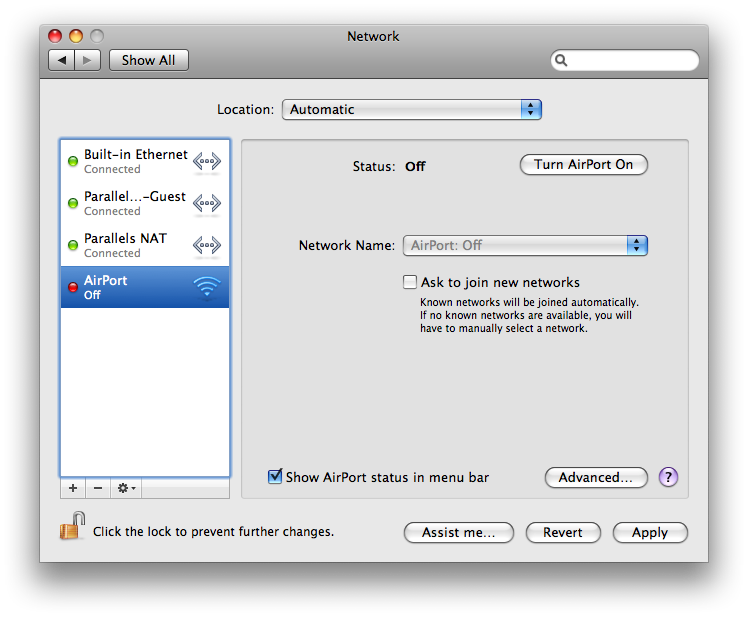Click the red close window button
This screenshot has height=617, width=748.
(55, 36)
